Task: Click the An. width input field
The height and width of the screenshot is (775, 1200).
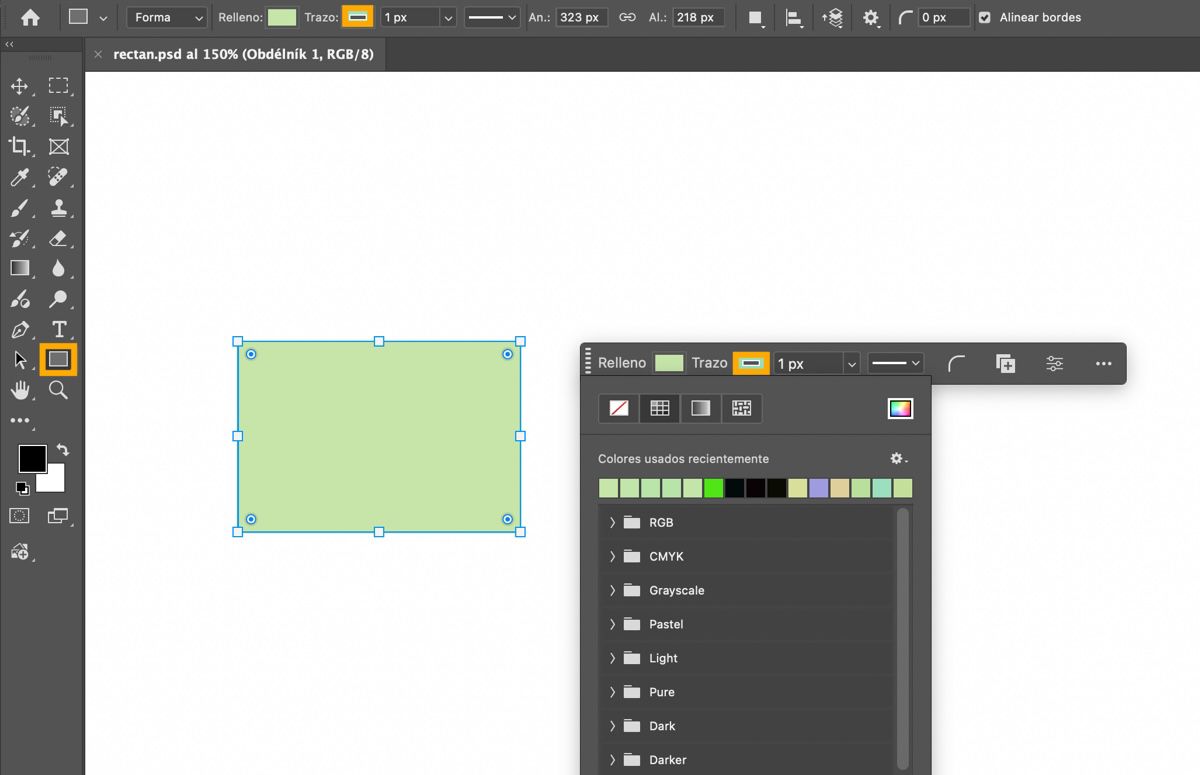Action: [x=582, y=17]
